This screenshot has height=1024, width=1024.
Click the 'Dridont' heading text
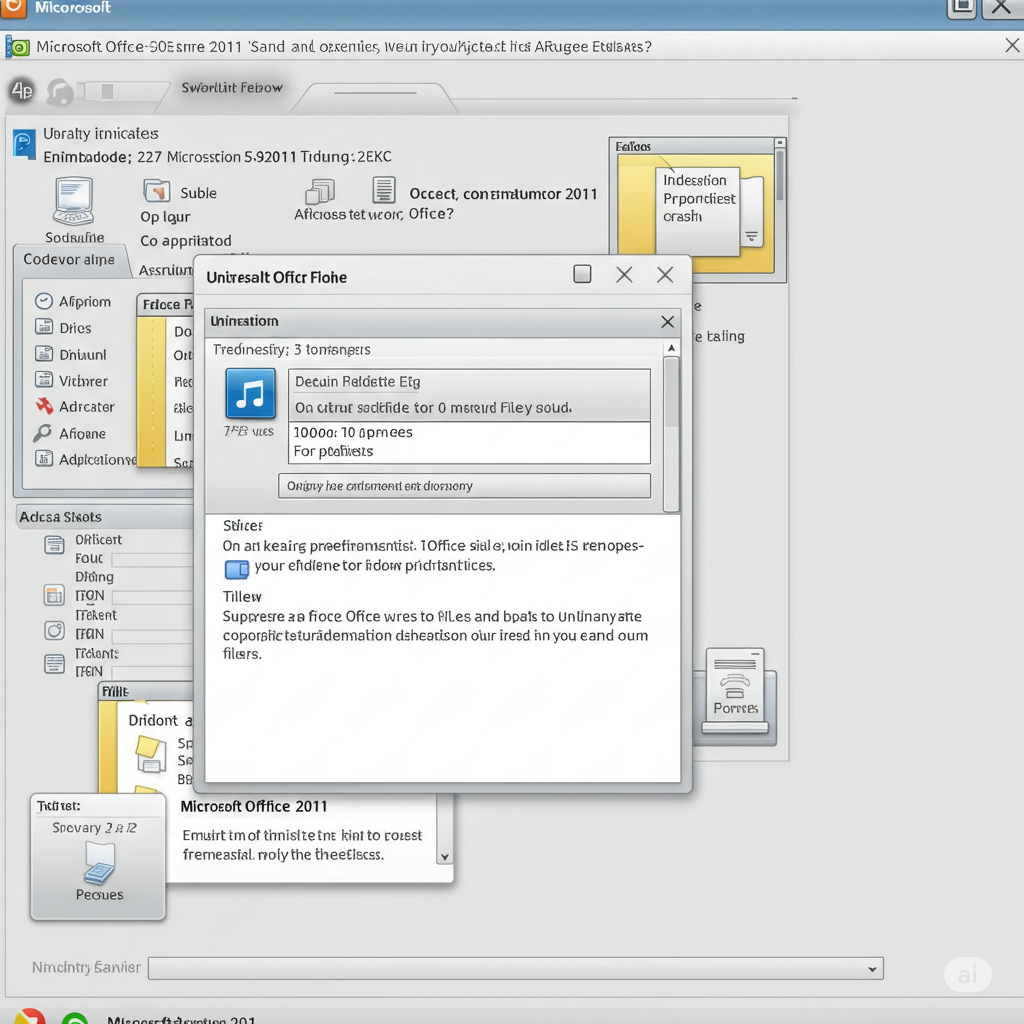tap(153, 720)
